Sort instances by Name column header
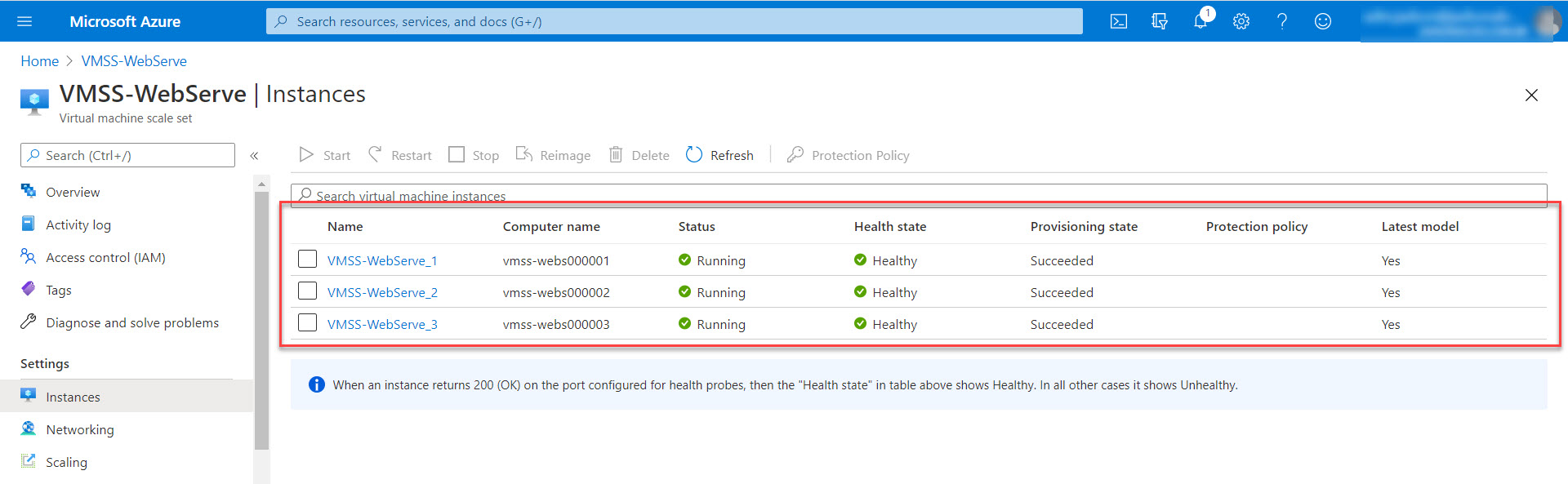Viewport: 1568px width, 484px height. [x=345, y=227]
